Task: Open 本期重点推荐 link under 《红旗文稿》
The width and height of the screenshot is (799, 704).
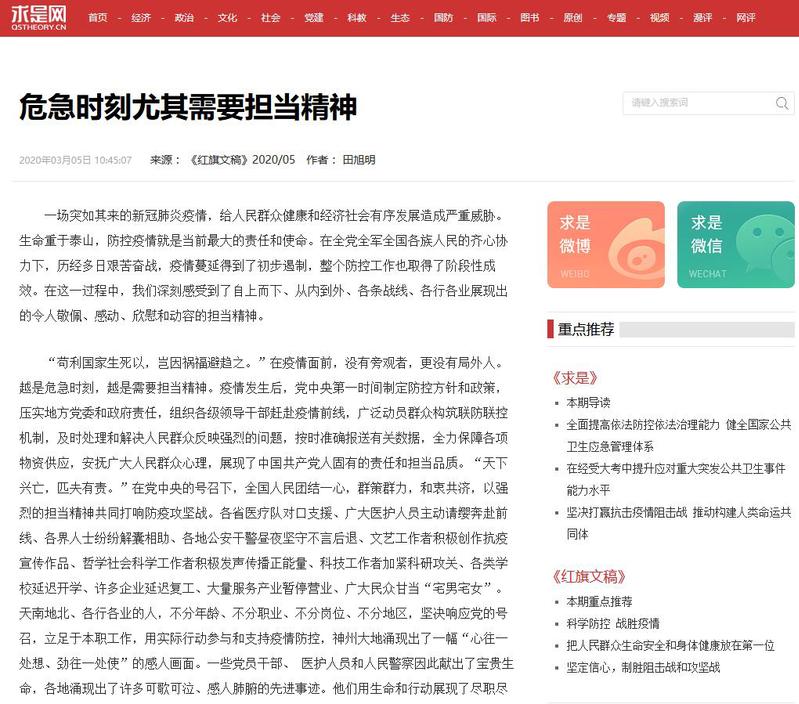Action: tap(599, 601)
